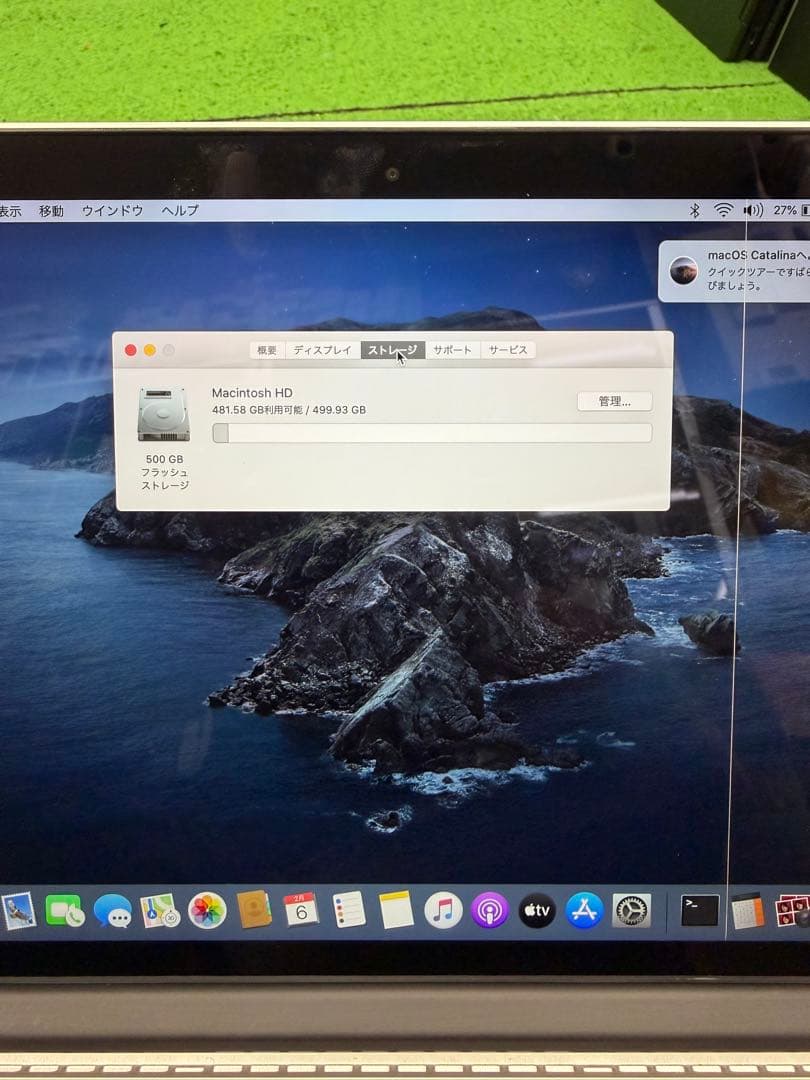Click the macOS Catalina notification icon
Viewport: 810px width, 1080px height.
[684, 271]
